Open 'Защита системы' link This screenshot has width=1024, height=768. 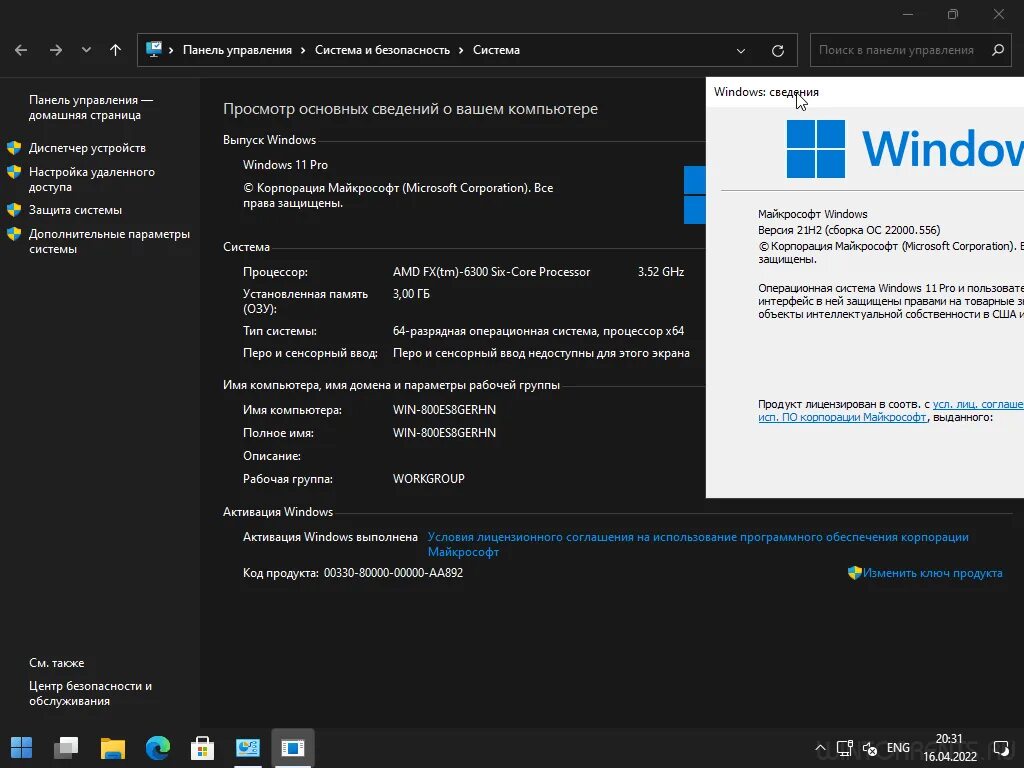point(75,210)
